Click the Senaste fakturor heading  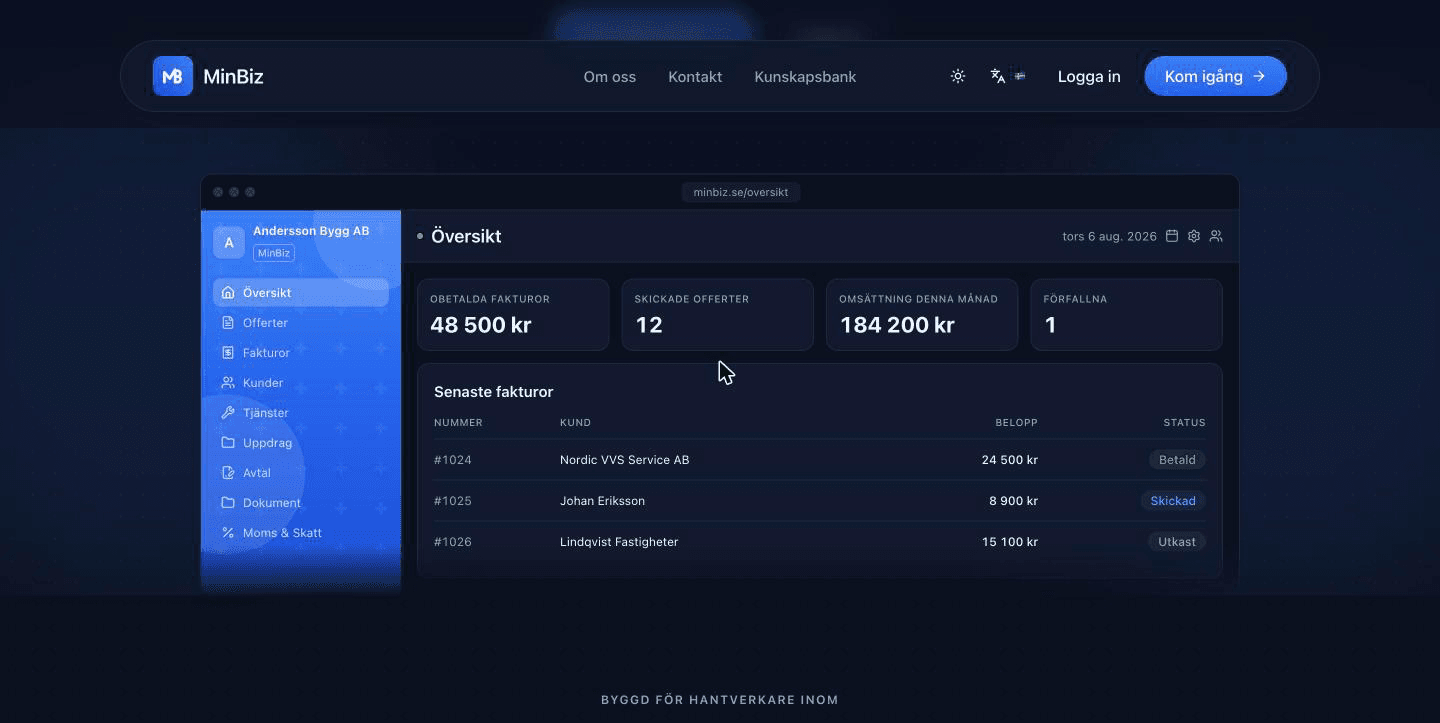494,392
